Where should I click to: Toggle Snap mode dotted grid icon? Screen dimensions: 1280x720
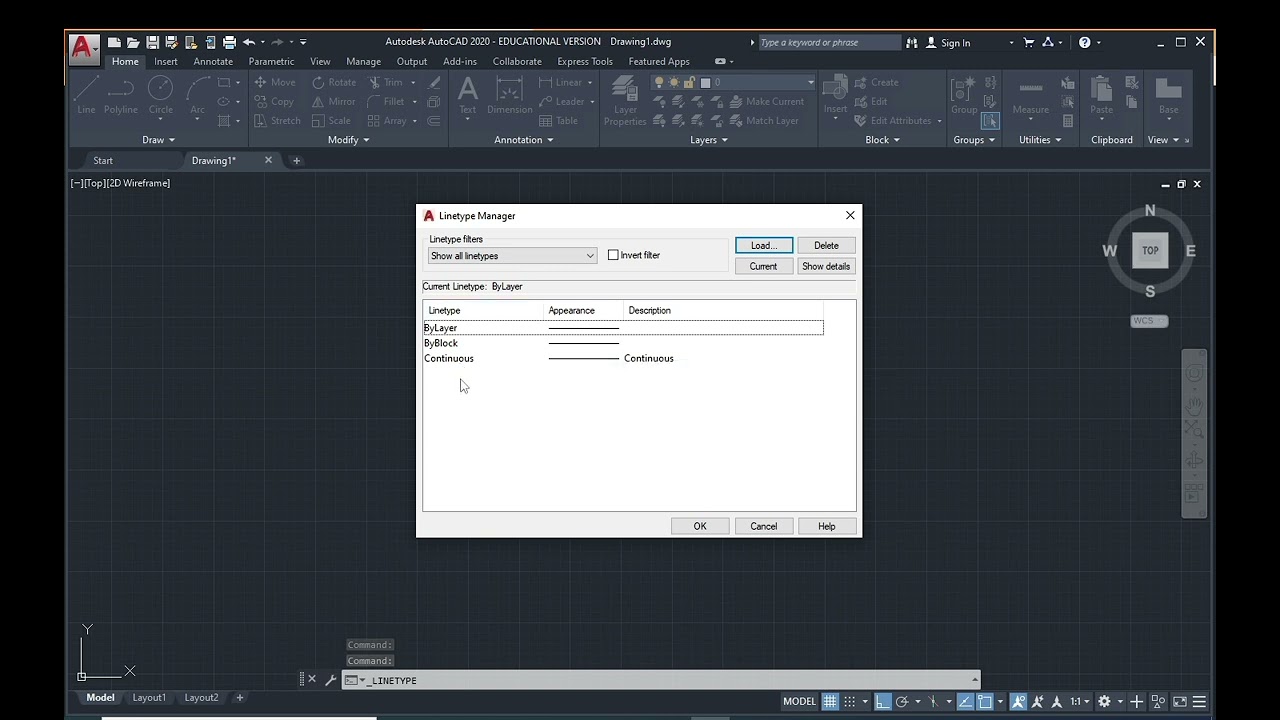tap(850, 702)
